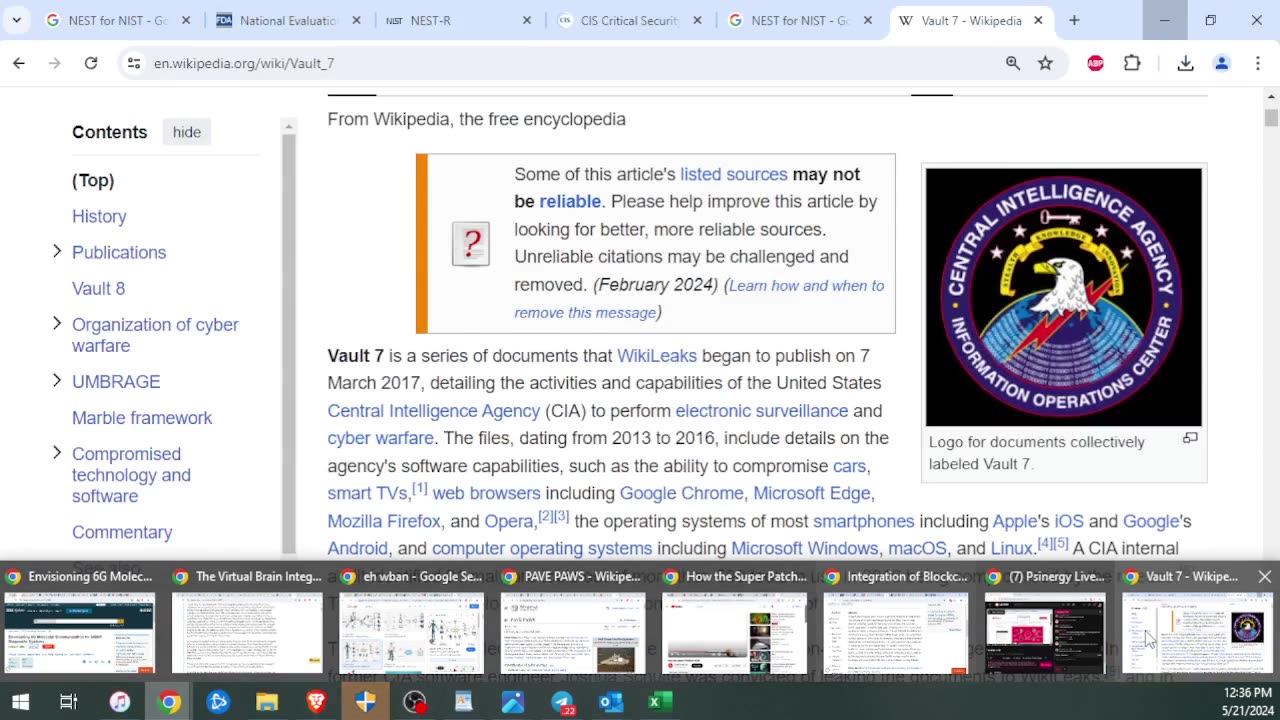The image size is (1280, 720).
Task: Open the listed sources link
Action: pyautogui.click(x=734, y=174)
